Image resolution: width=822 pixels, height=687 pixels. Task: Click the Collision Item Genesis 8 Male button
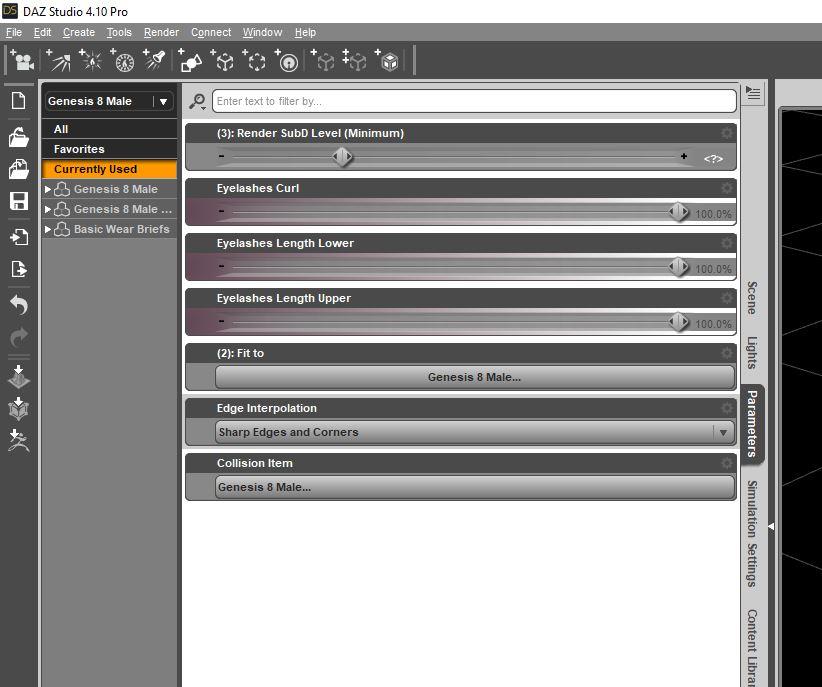coord(475,487)
